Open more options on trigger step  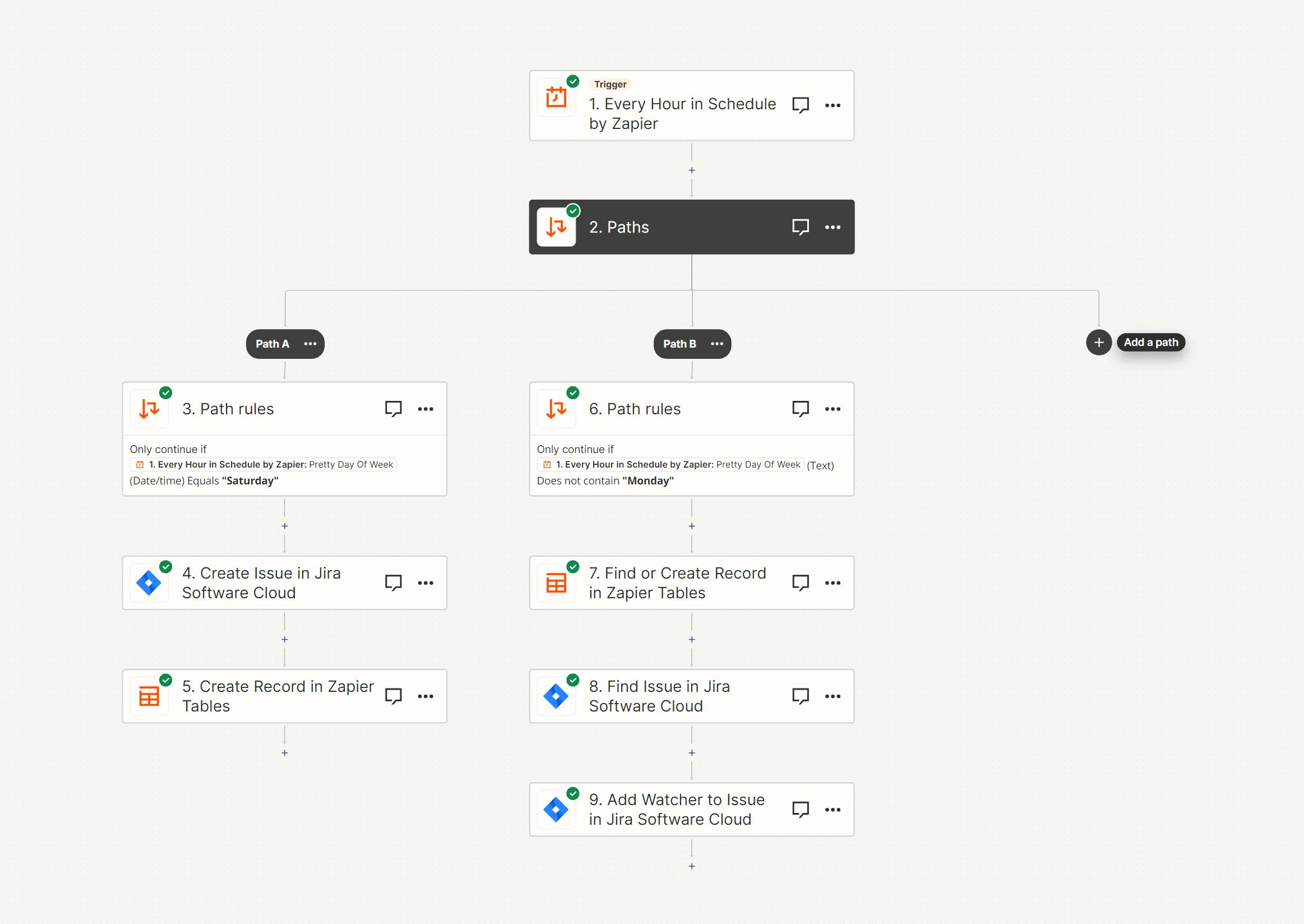click(833, 105)
